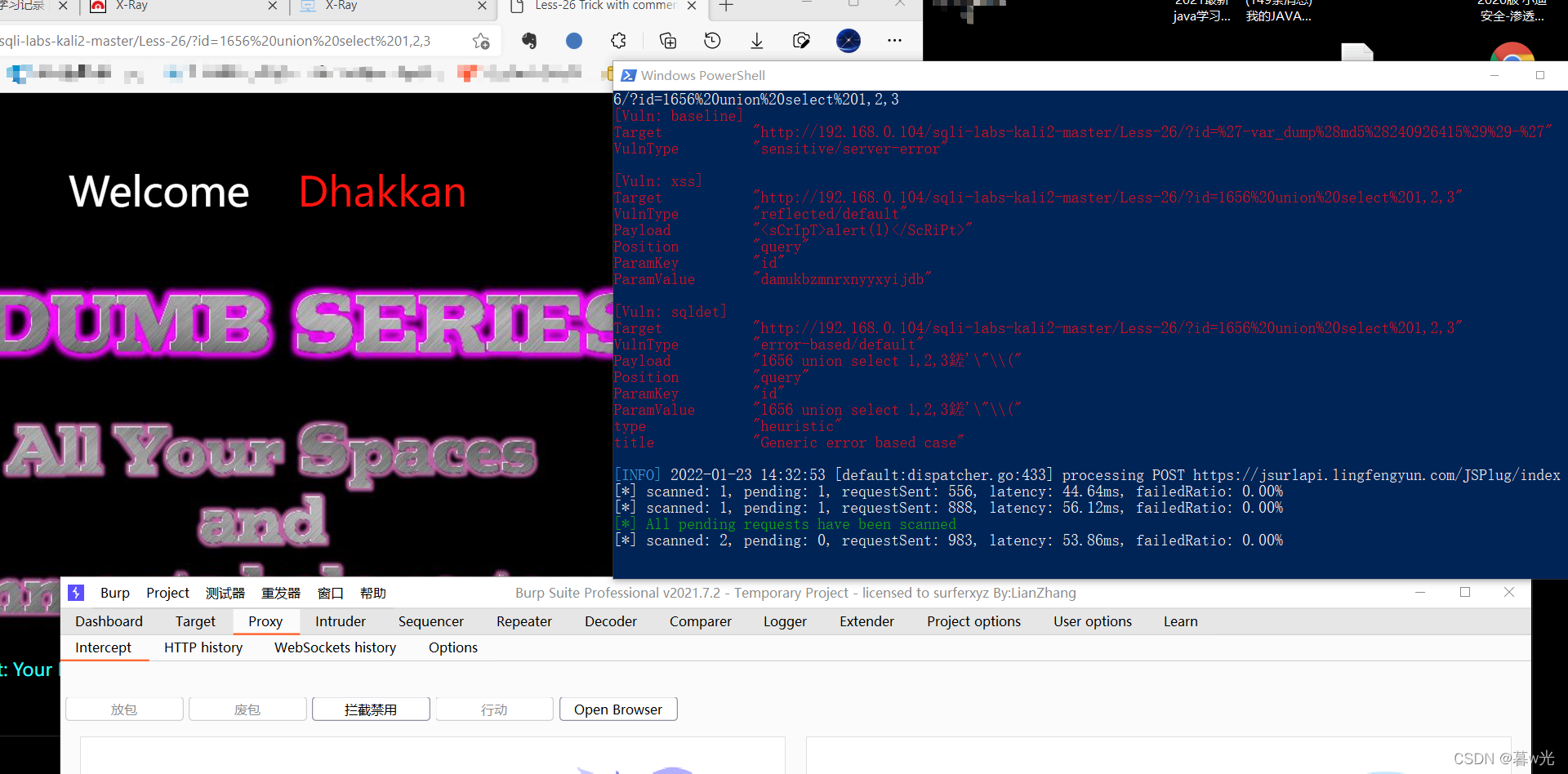Open the Project menu in Burp
This screenshot has width=1568, height=774.
[167, 593]
